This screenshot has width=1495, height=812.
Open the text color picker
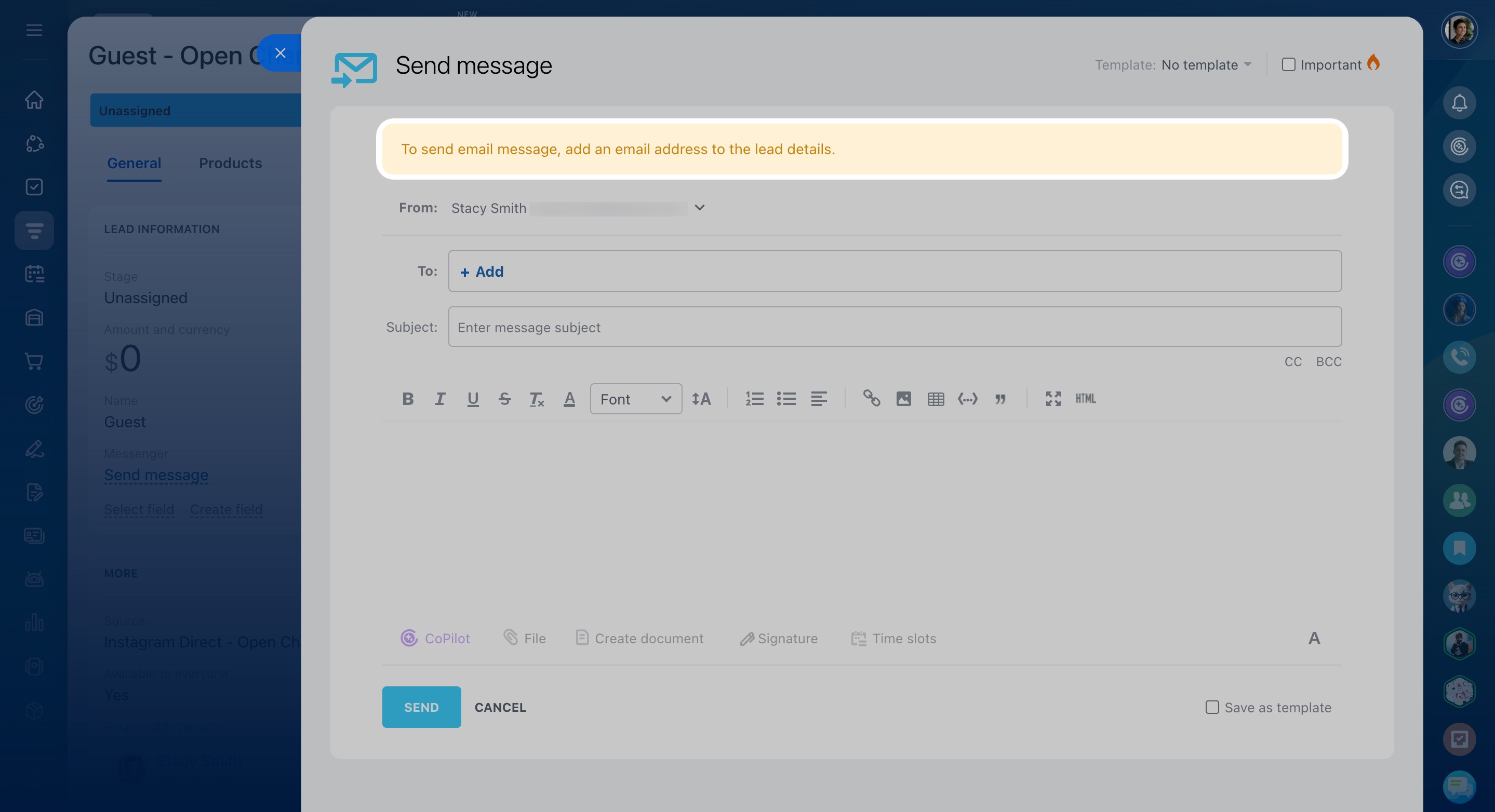569,399
